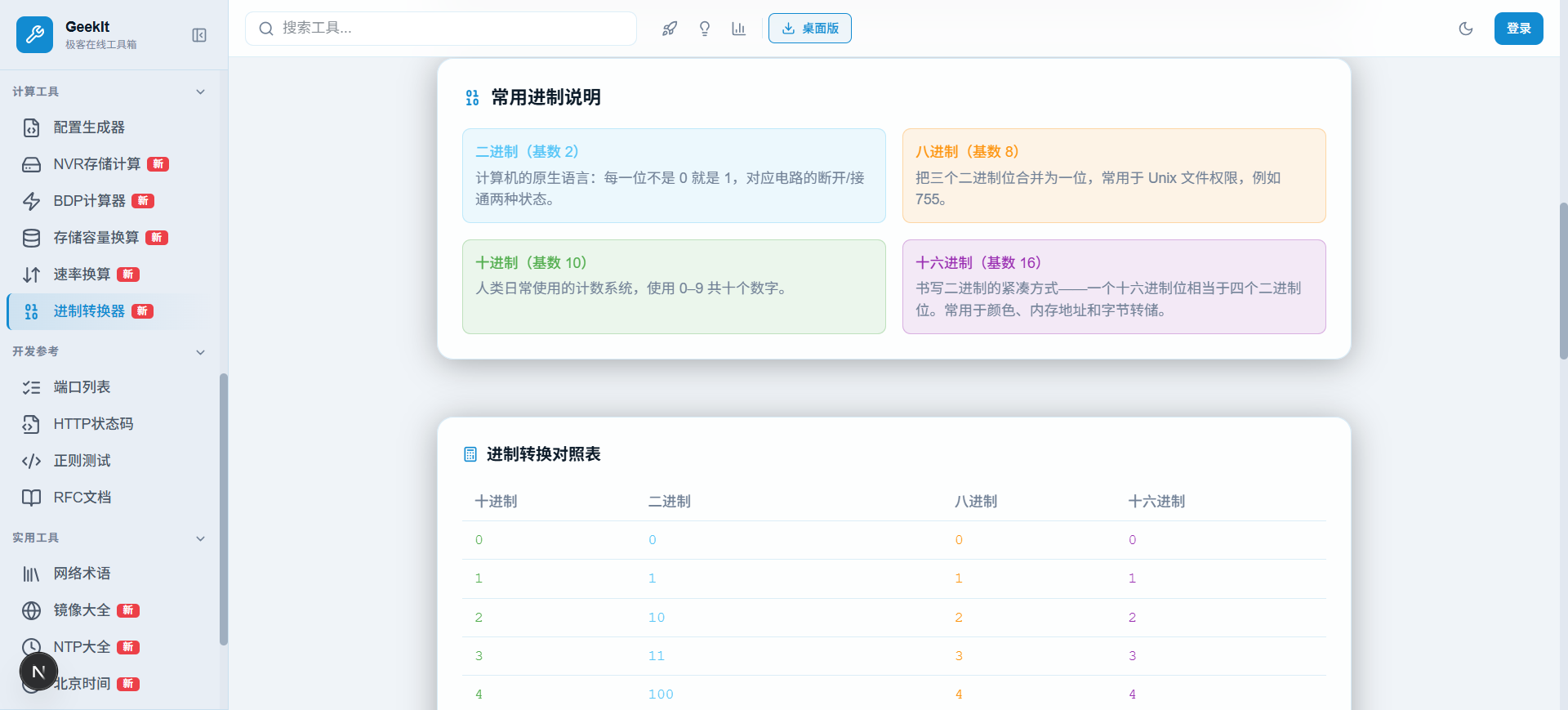This screenshot has width=1568, height=710.
Task: Click the 十进制（基数 10）info card
Action: [674, 287]
